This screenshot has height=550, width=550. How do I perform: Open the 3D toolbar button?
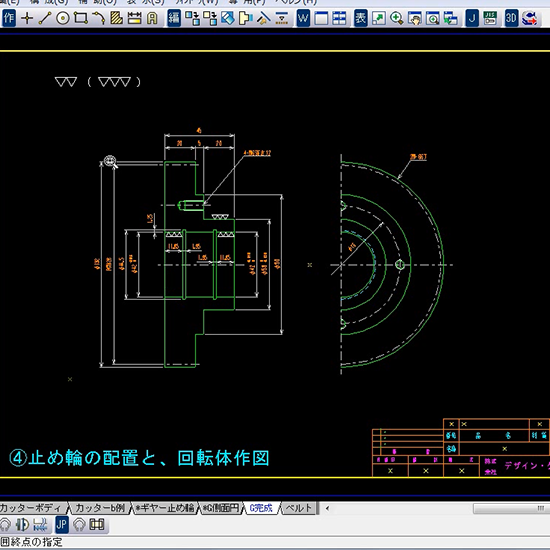pyautogui.click(x=511, y=18)
